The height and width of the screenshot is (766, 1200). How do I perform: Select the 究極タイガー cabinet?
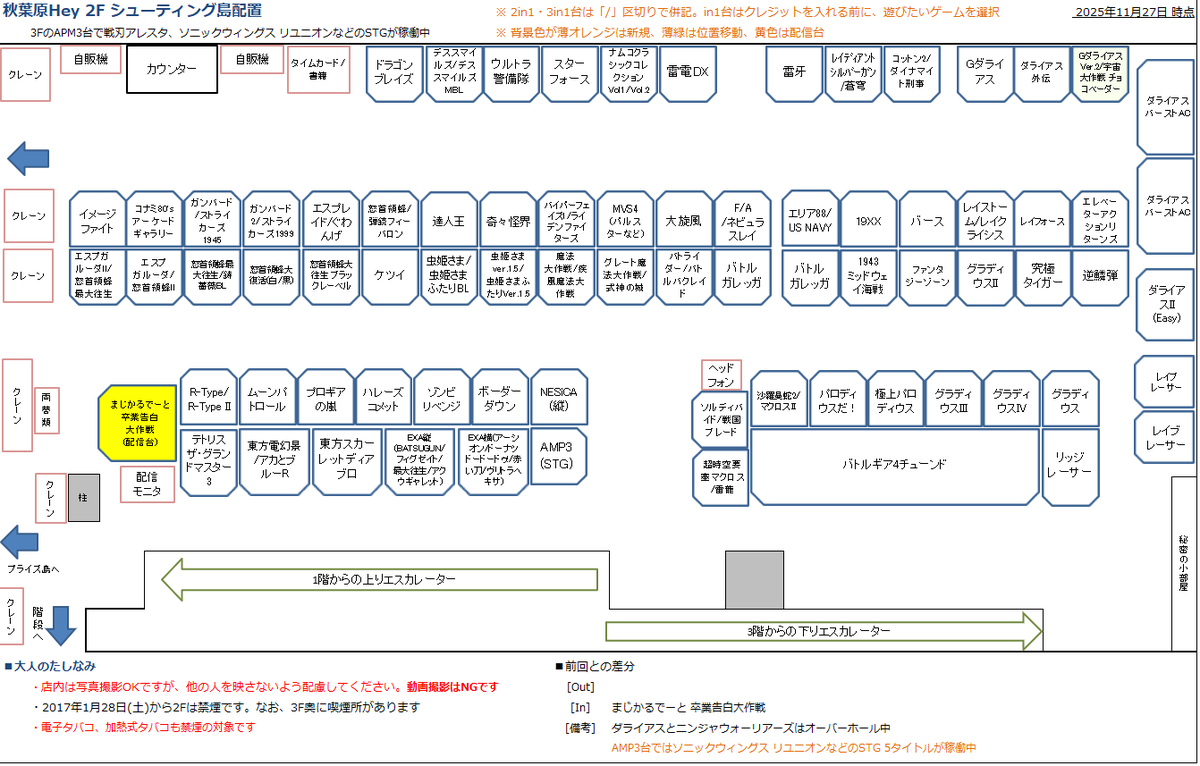point(1044,276)
